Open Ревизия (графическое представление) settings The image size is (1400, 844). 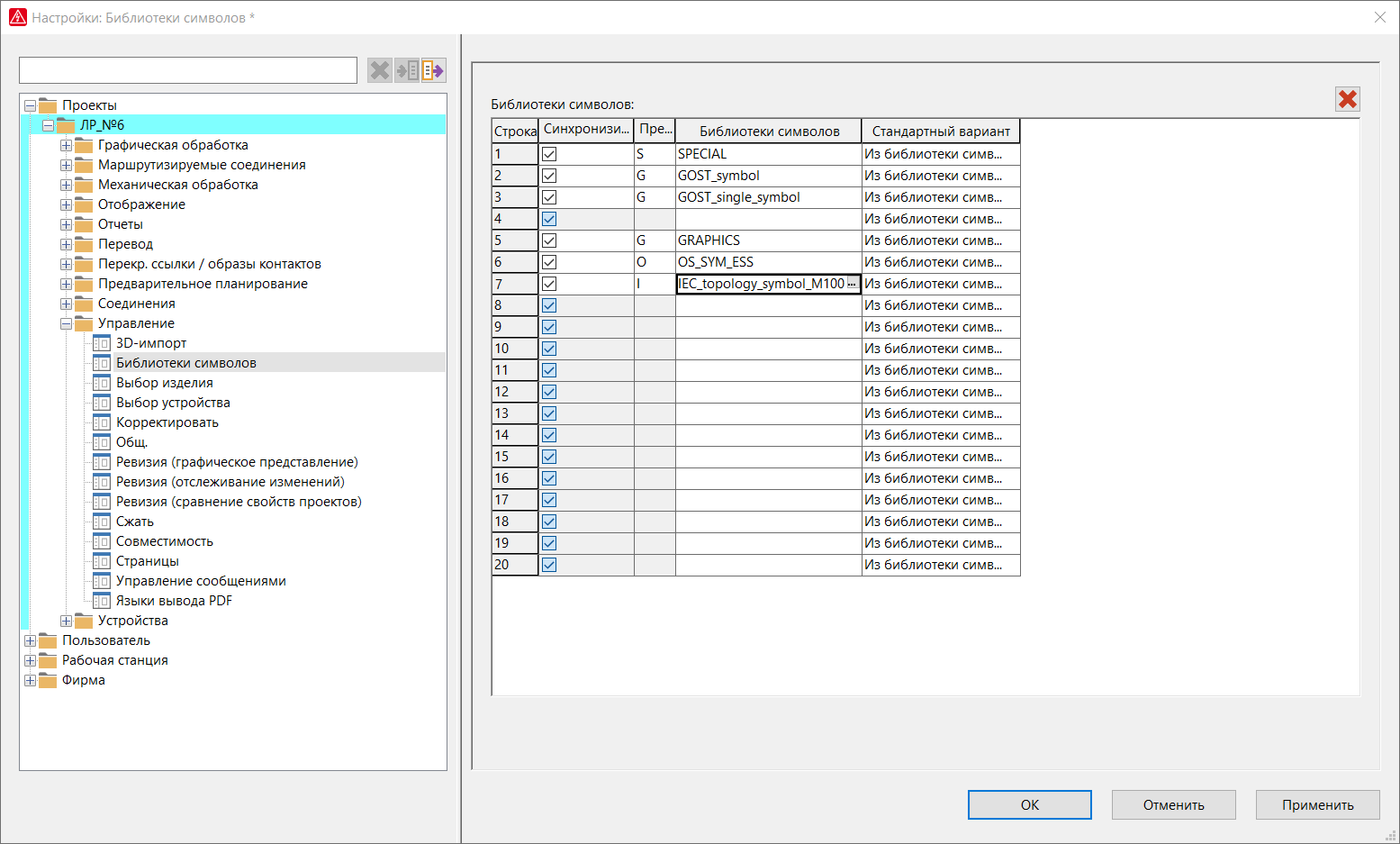[237, 462]
